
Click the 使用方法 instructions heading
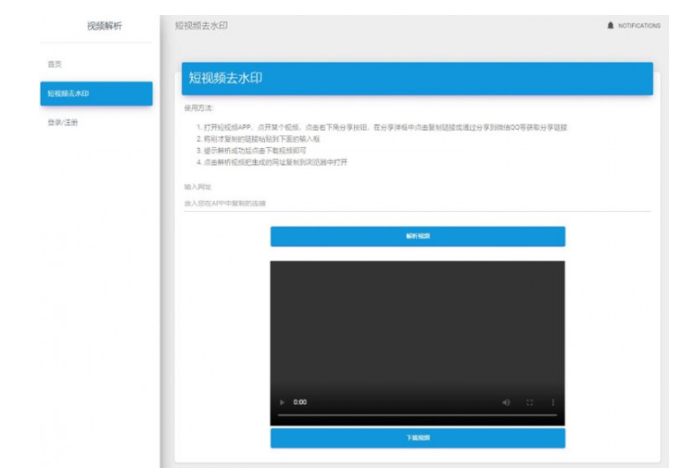[x=198, y=107]
